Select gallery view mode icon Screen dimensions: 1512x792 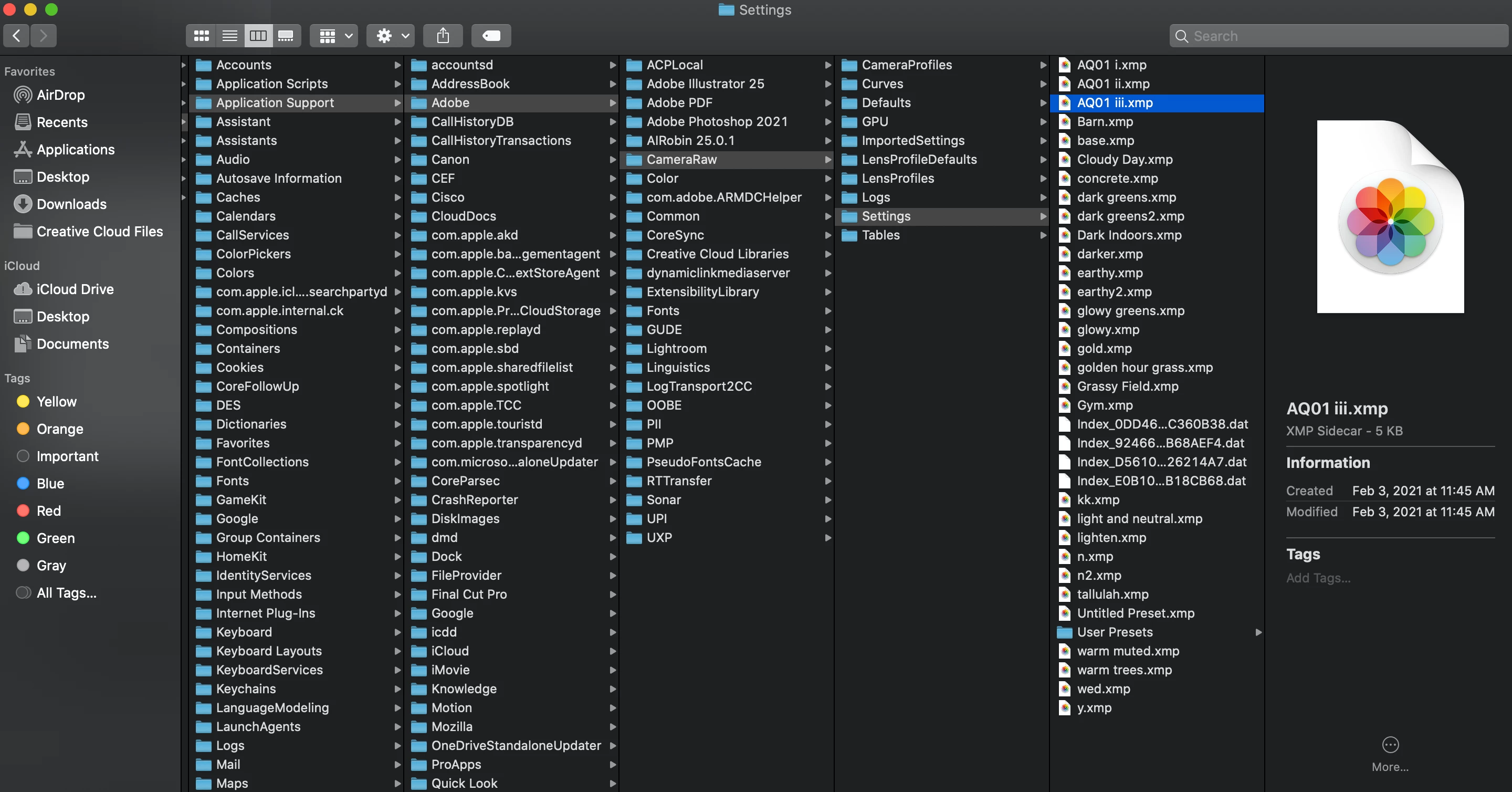click(286, 36)
